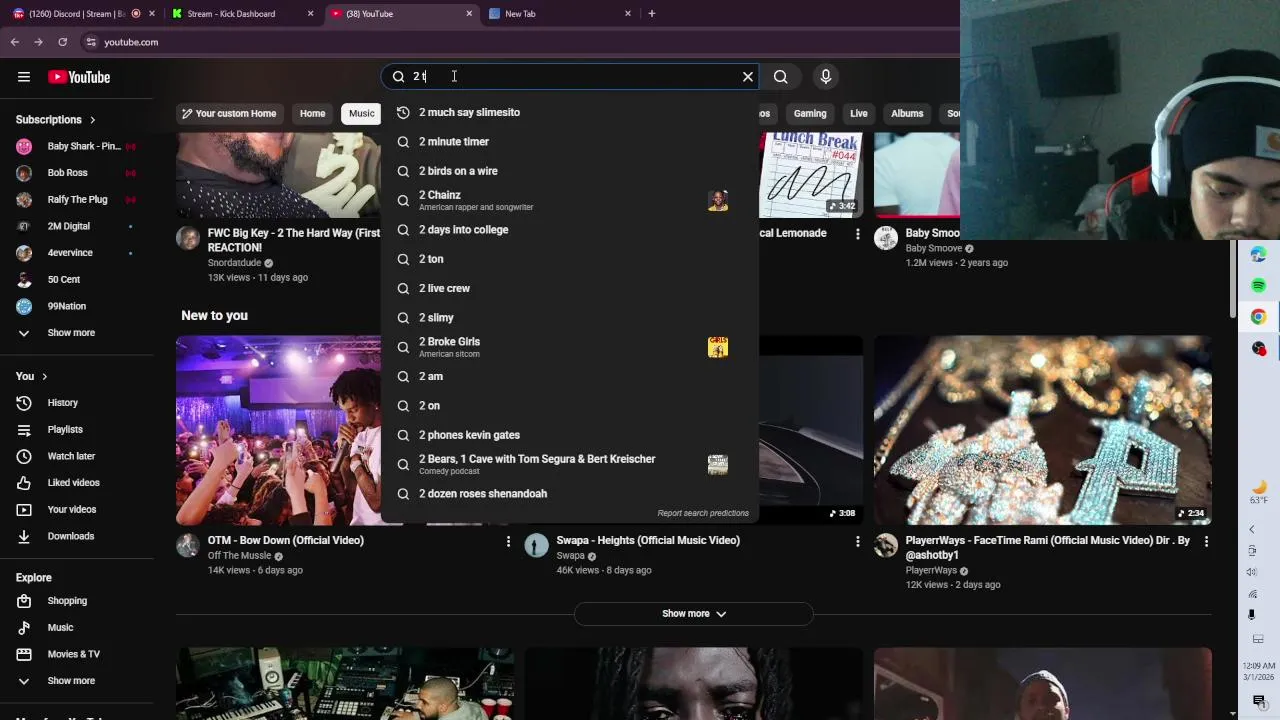
Task: Select suggestion "2 birds on a wire"
Action: 568,171
